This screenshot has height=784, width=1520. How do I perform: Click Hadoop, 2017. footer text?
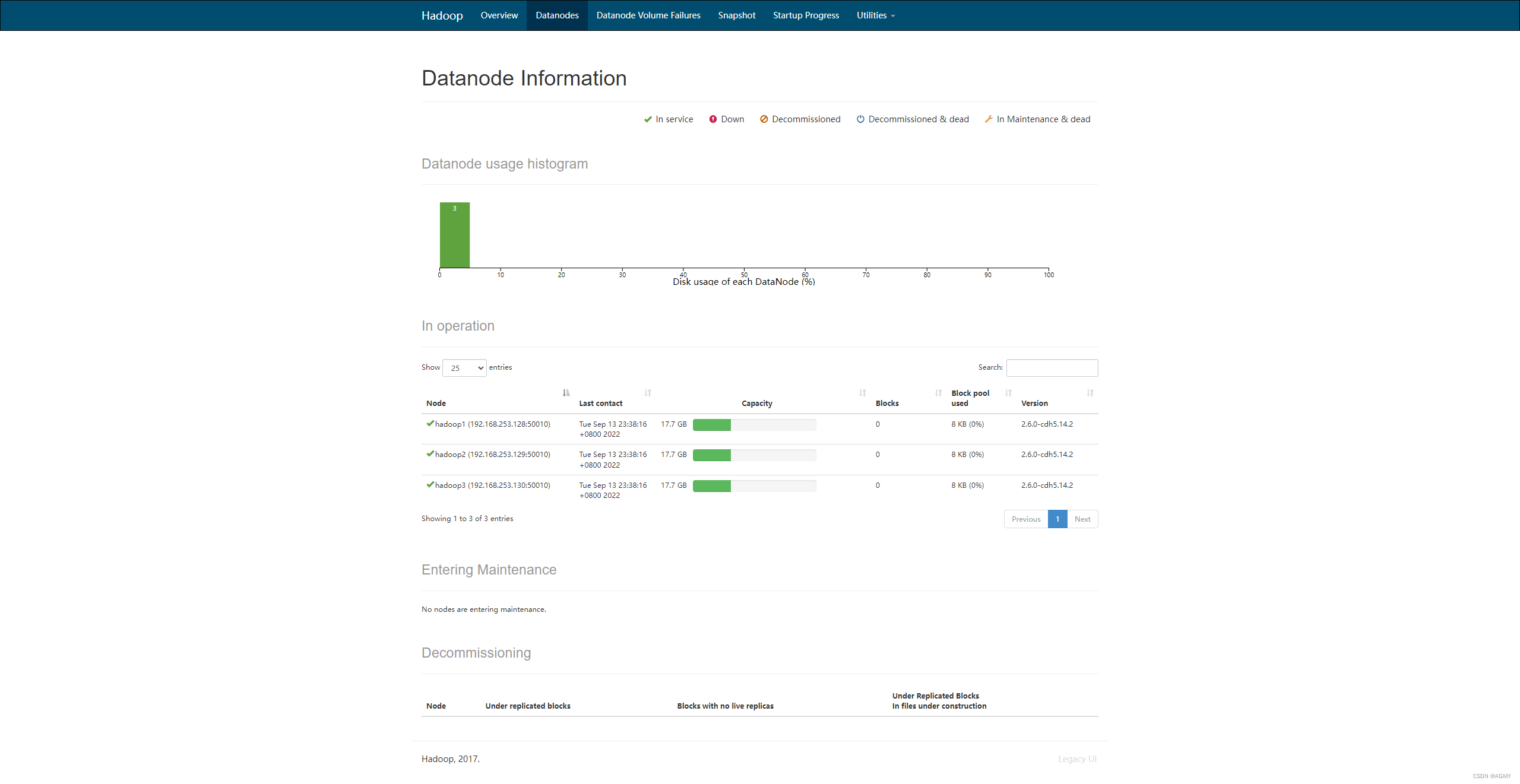[x=451, y=759]
